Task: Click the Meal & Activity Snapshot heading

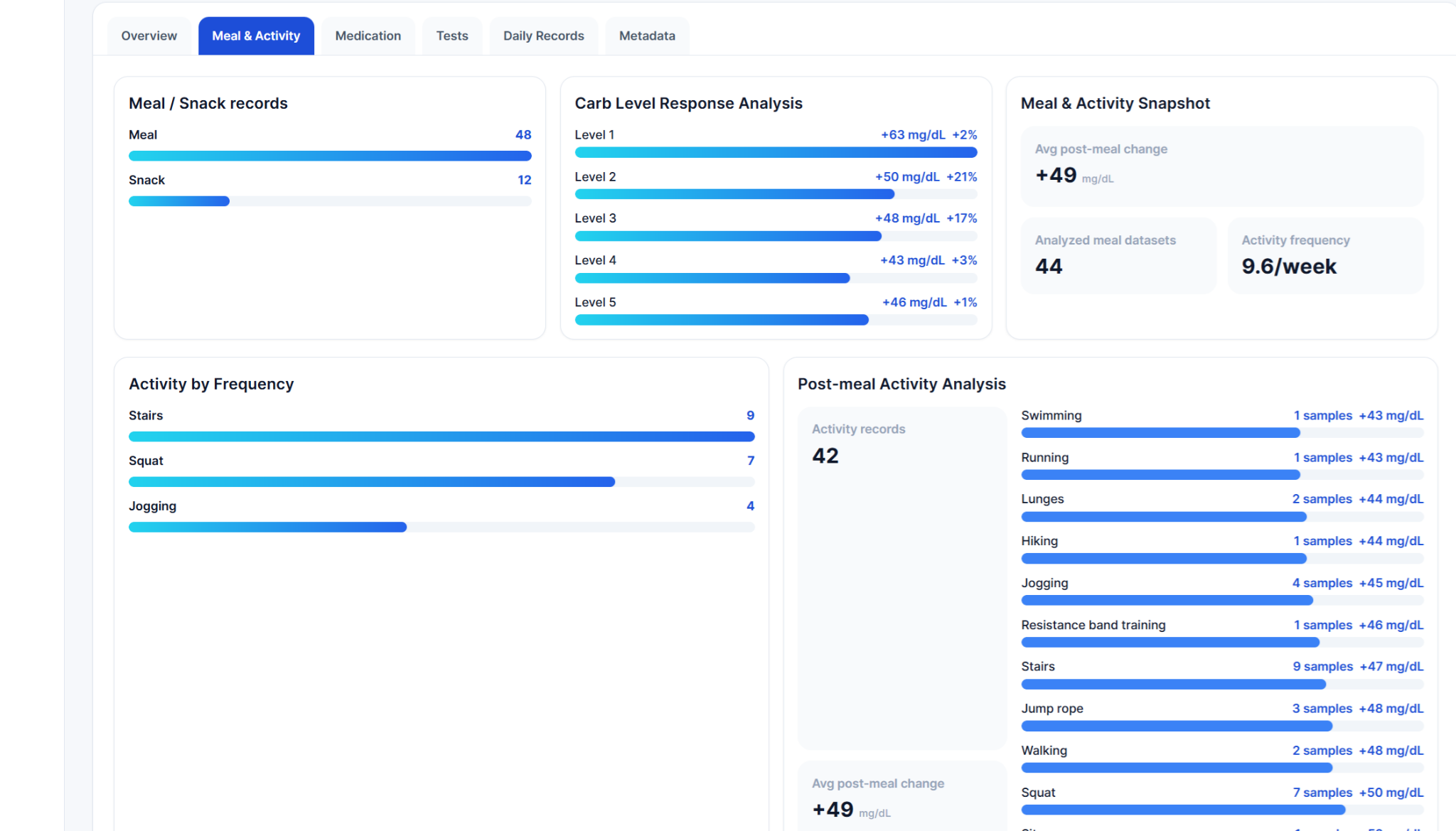Action: (1115, 103)
